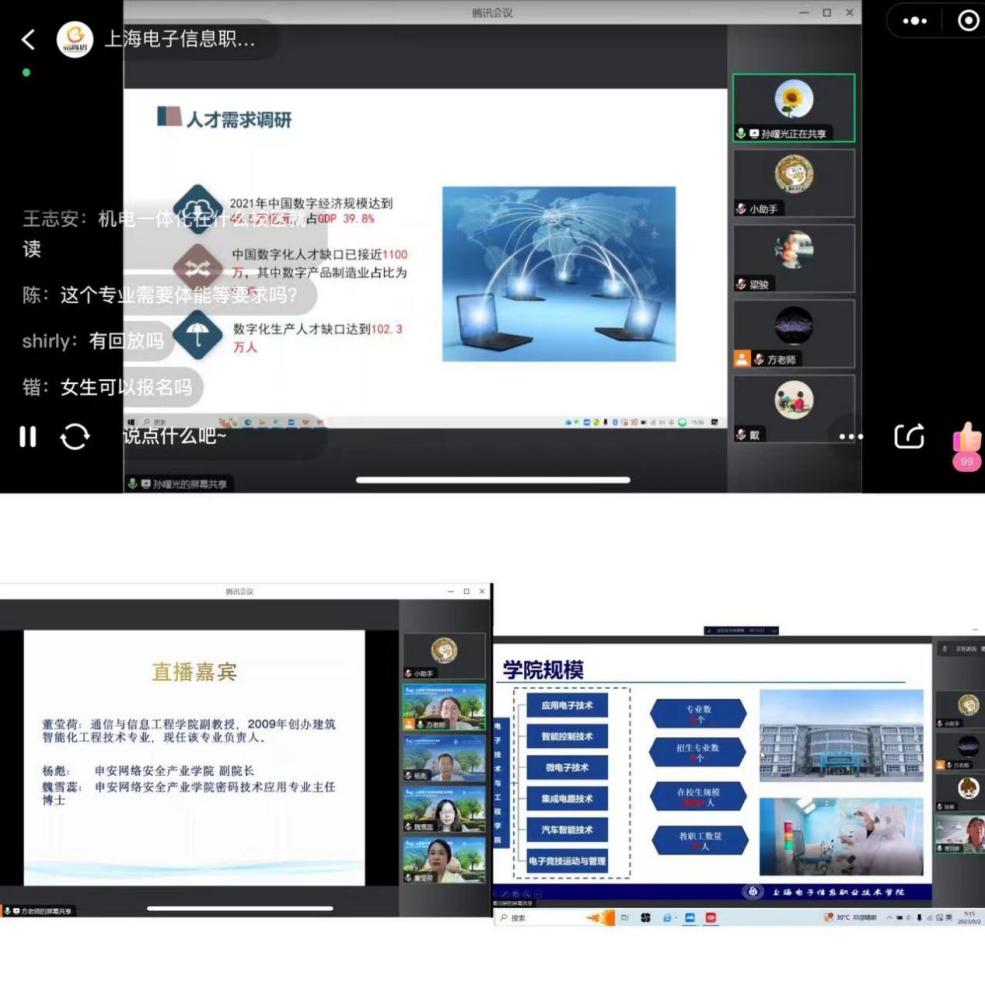Select the 梁骏 participant tile
This screenshot has width=985, height=985.
793,258
